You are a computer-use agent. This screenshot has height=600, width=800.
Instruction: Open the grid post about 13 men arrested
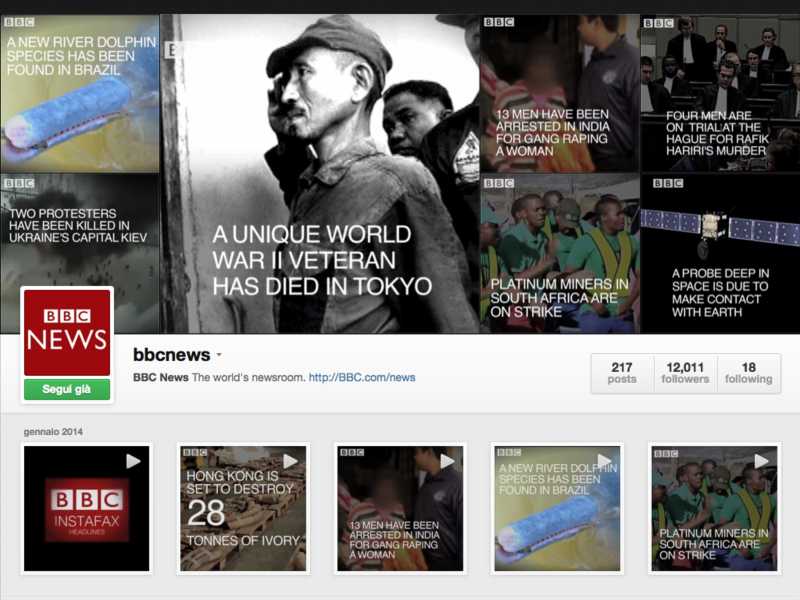[401, 509]
